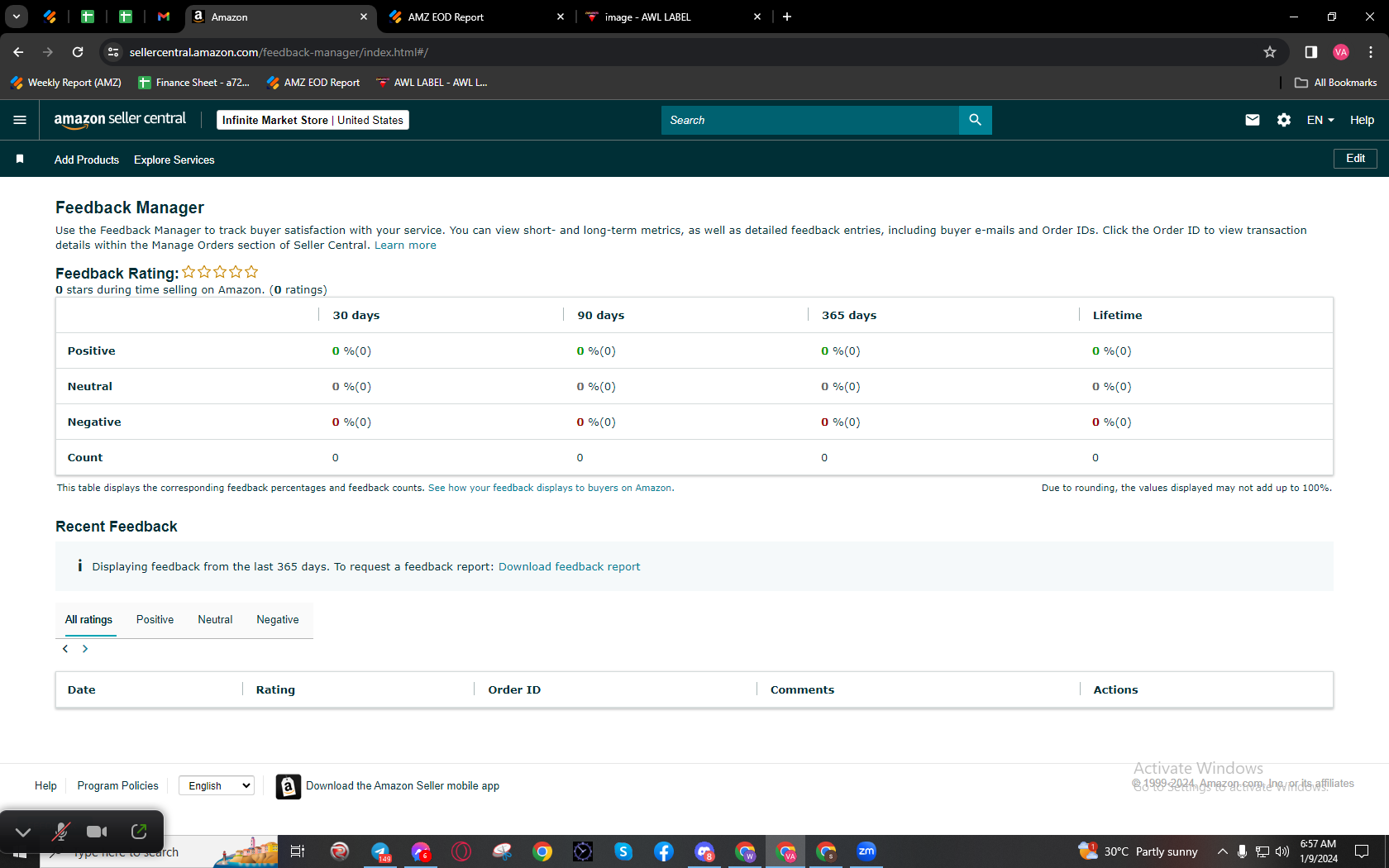Open Skype from the taskbar
The image size is (1389, 868).
click(x=623, y=851)
